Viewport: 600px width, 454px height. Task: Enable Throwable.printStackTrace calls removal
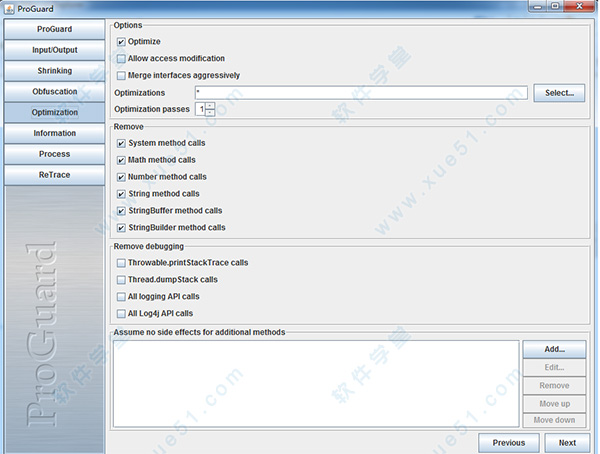pyautogui.click(x=121, y=263)
